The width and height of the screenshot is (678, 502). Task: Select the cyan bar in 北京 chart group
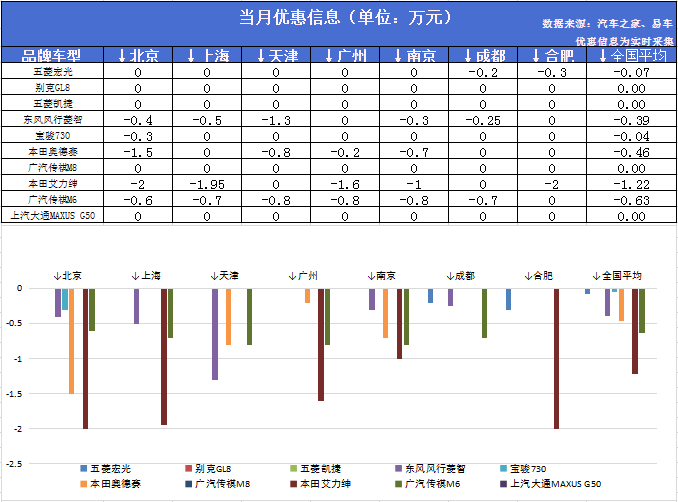pyautogui.click(x=65, y=299)
